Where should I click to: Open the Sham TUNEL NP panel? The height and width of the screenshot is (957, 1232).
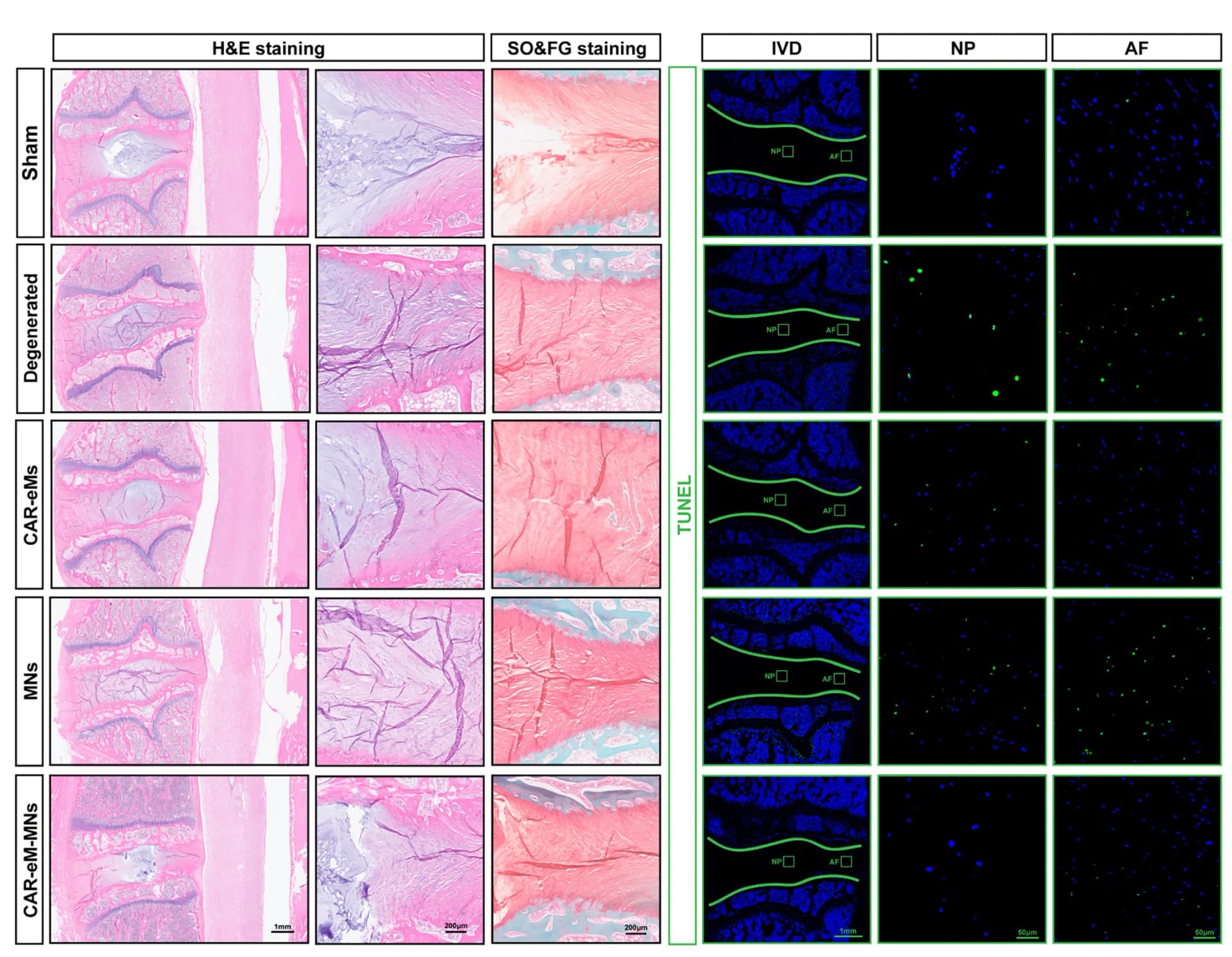(962, 153)
